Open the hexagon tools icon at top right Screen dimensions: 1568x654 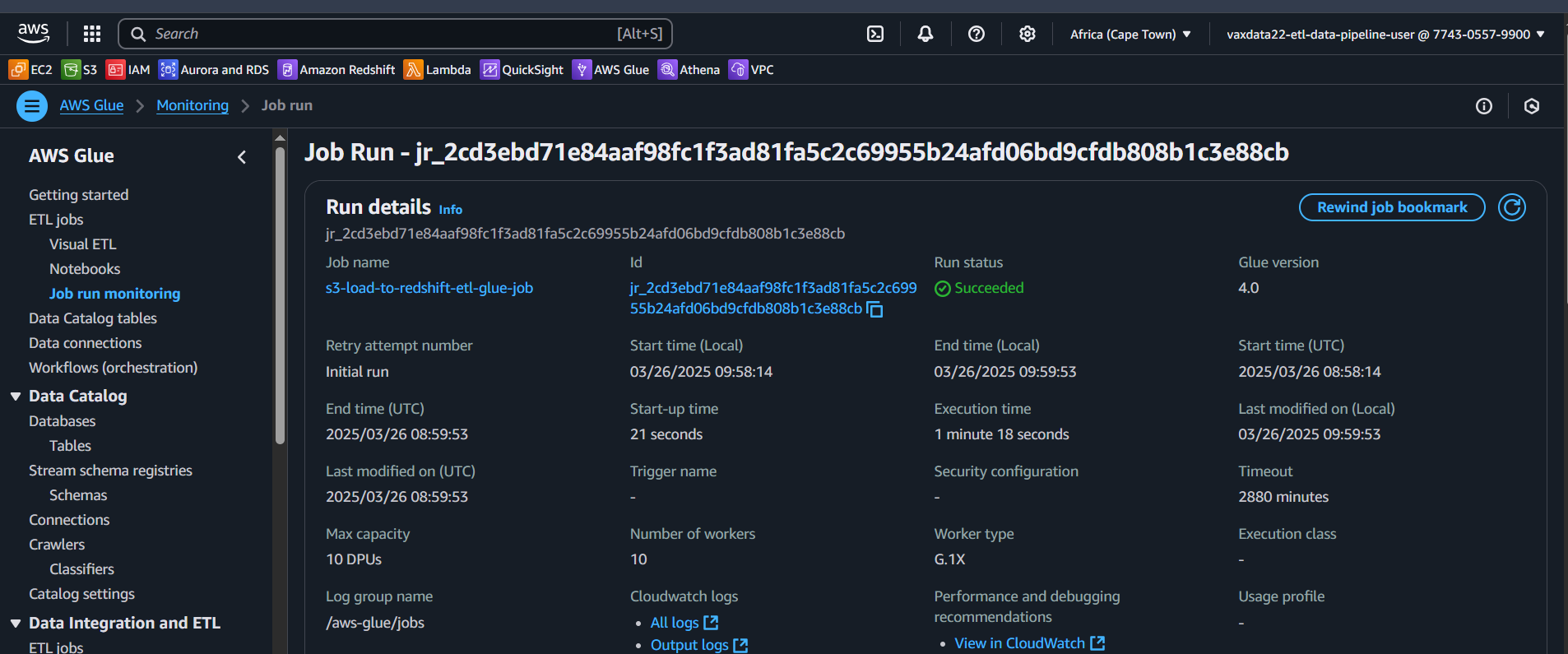(x=1532, y=106)
